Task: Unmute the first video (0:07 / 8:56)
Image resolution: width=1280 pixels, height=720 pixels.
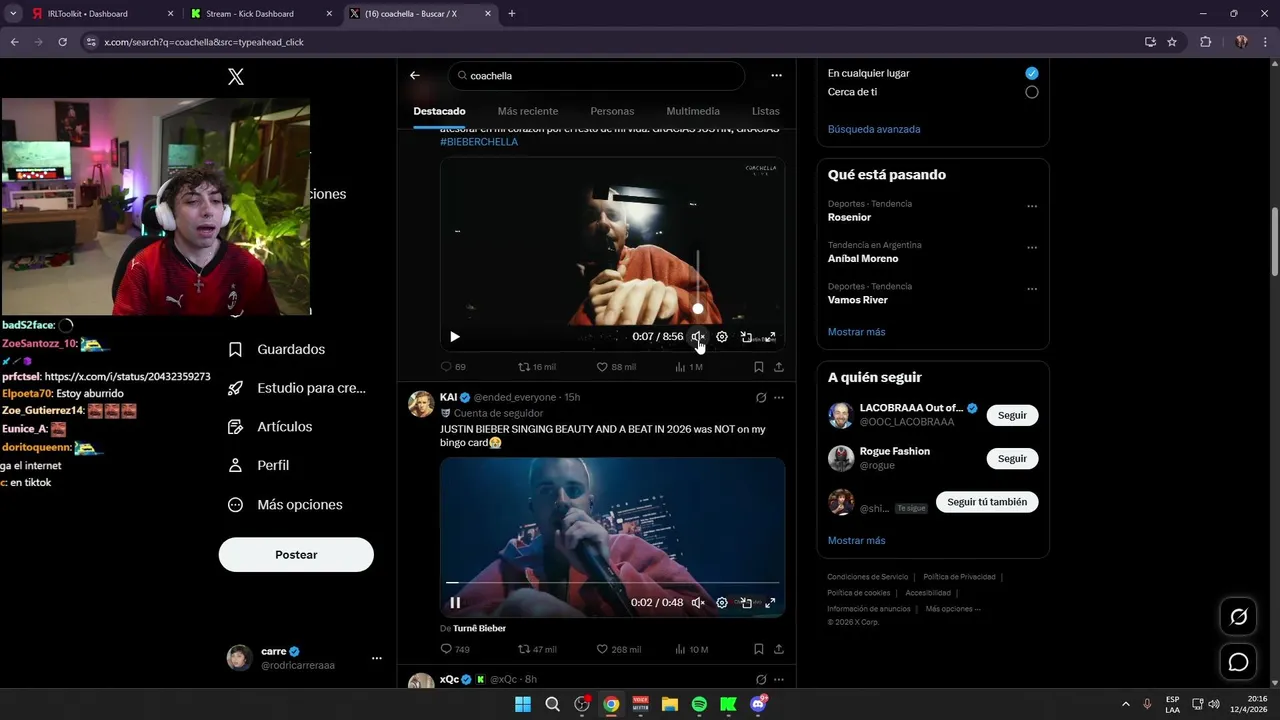Action: tap(698, 337)
